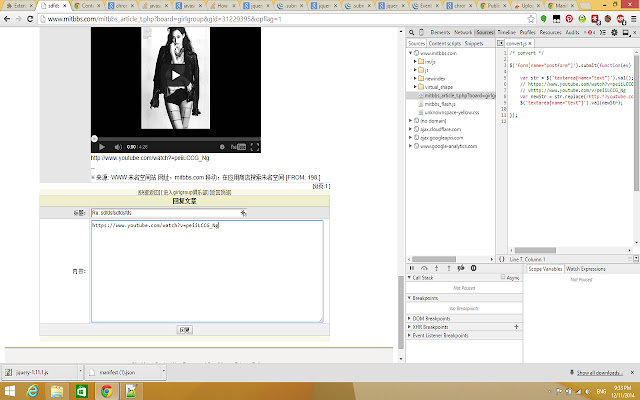Open the Profiles panel tab
The image size is (640, 400).
527,32
